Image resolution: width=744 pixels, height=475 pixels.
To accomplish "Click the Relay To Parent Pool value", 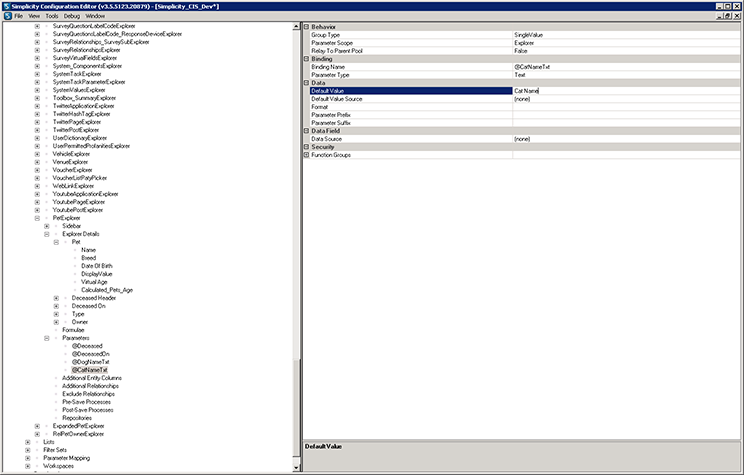I will [x=626, y=51].
